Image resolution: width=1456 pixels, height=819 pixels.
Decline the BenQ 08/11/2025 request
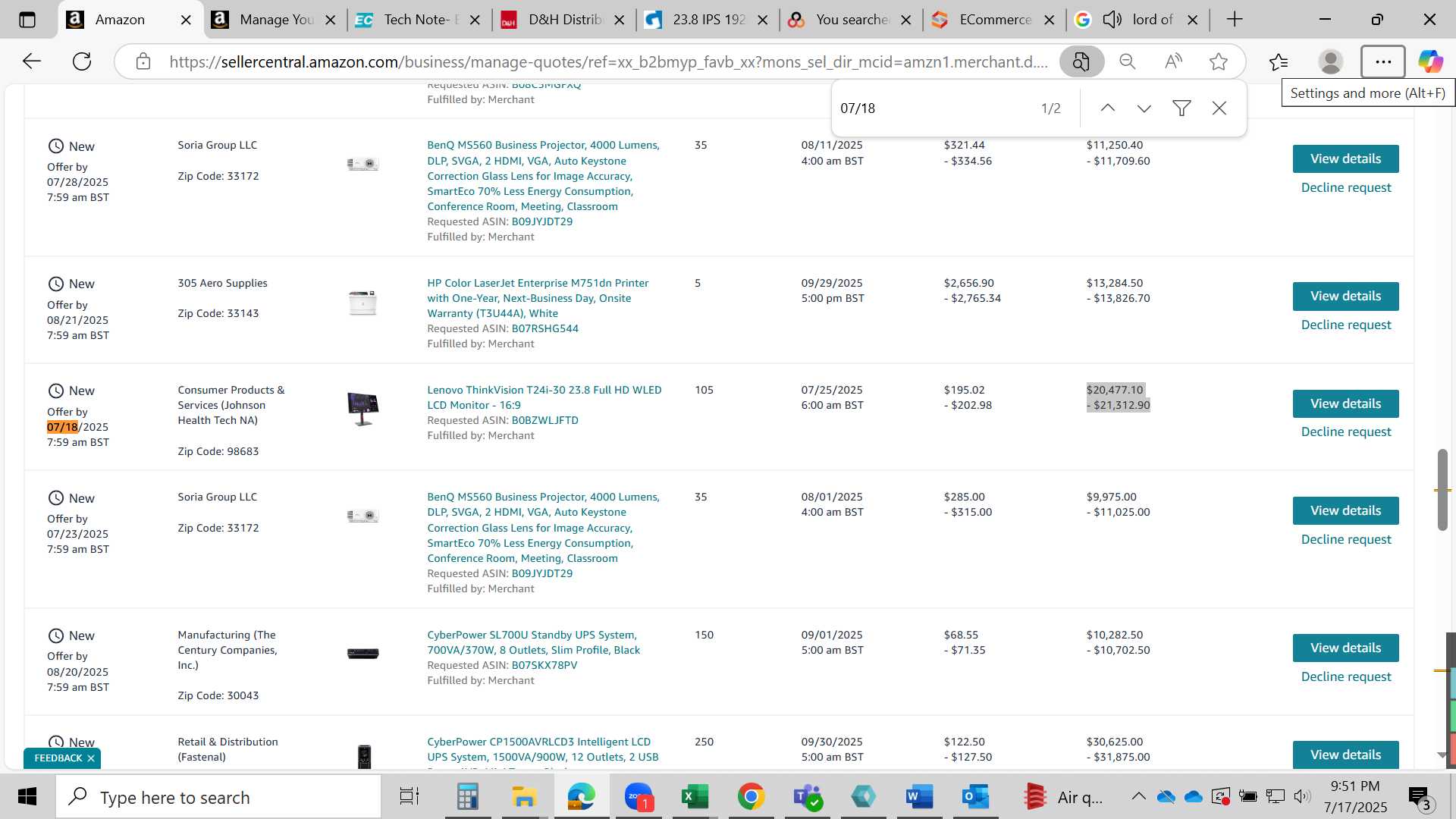pos(1345,187)
